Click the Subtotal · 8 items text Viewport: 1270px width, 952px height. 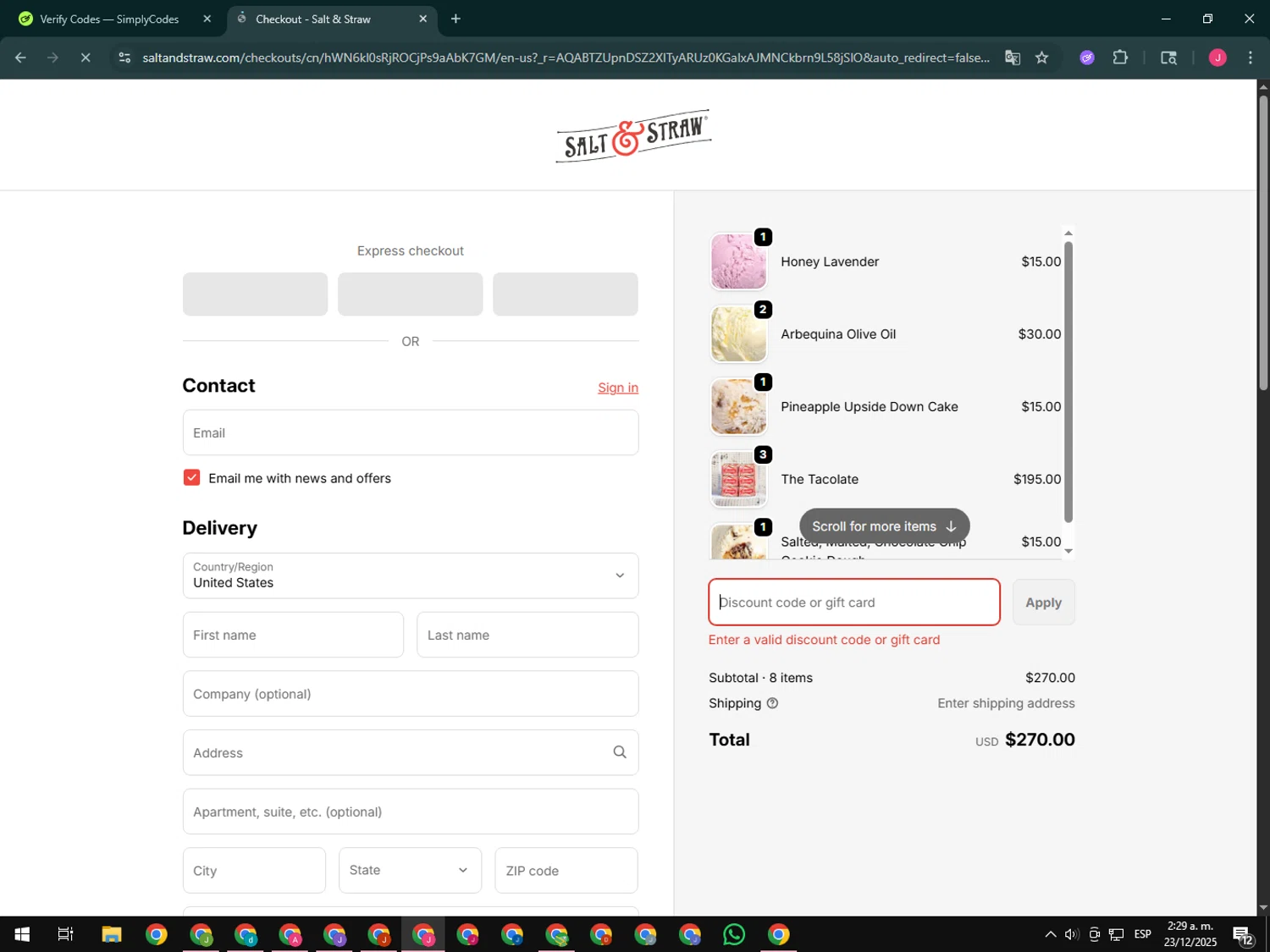[760, 678]
